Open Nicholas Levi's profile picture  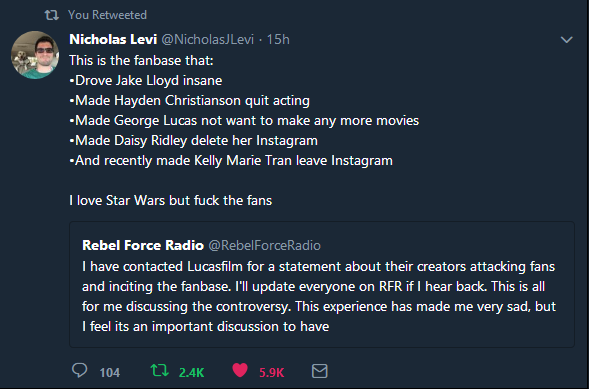click(x=35, y=55)
